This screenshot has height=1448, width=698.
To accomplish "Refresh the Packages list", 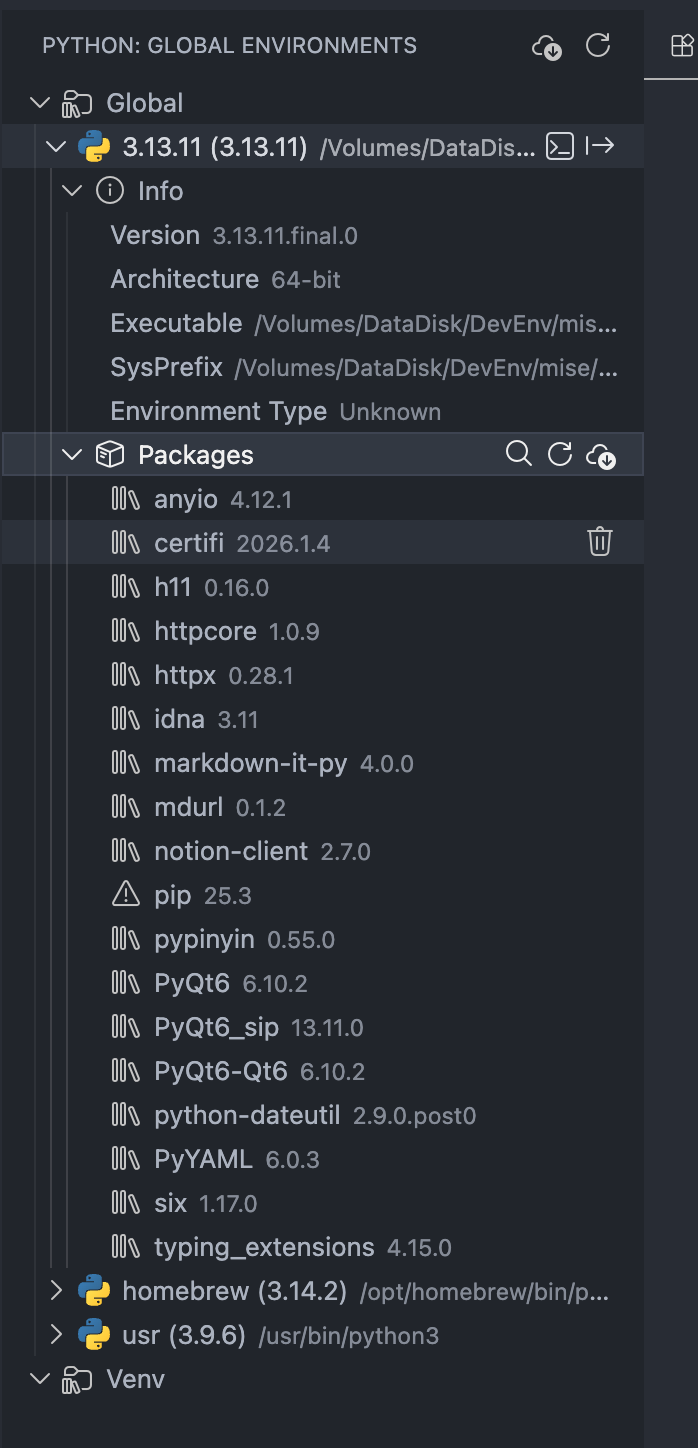I will point(560,455).
